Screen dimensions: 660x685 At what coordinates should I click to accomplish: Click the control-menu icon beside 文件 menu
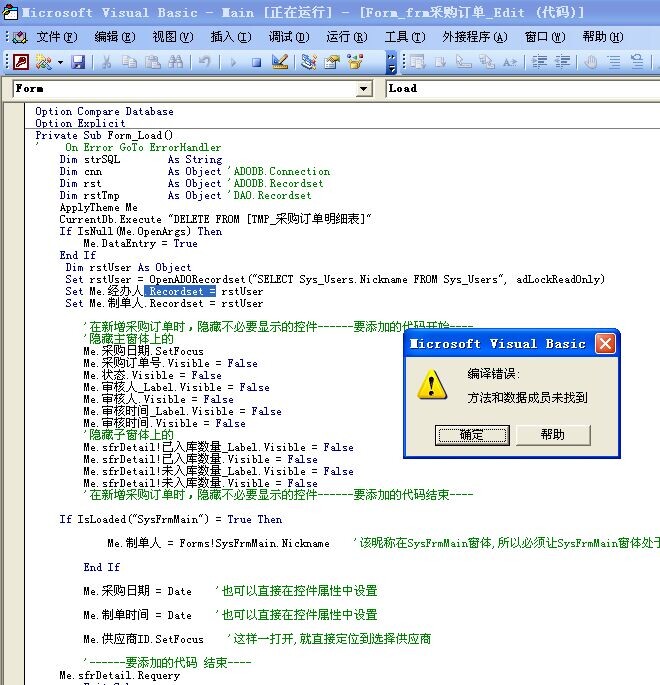pos(20,37)
